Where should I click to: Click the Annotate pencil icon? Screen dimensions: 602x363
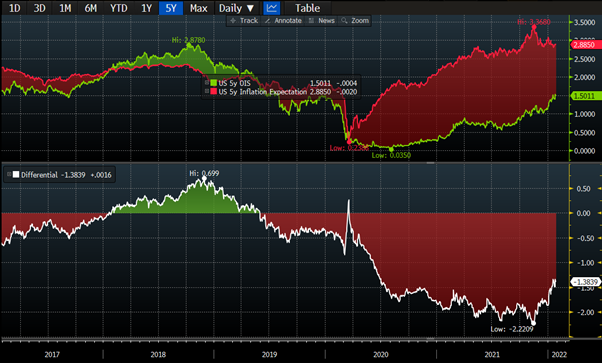(x=268, y=20)
